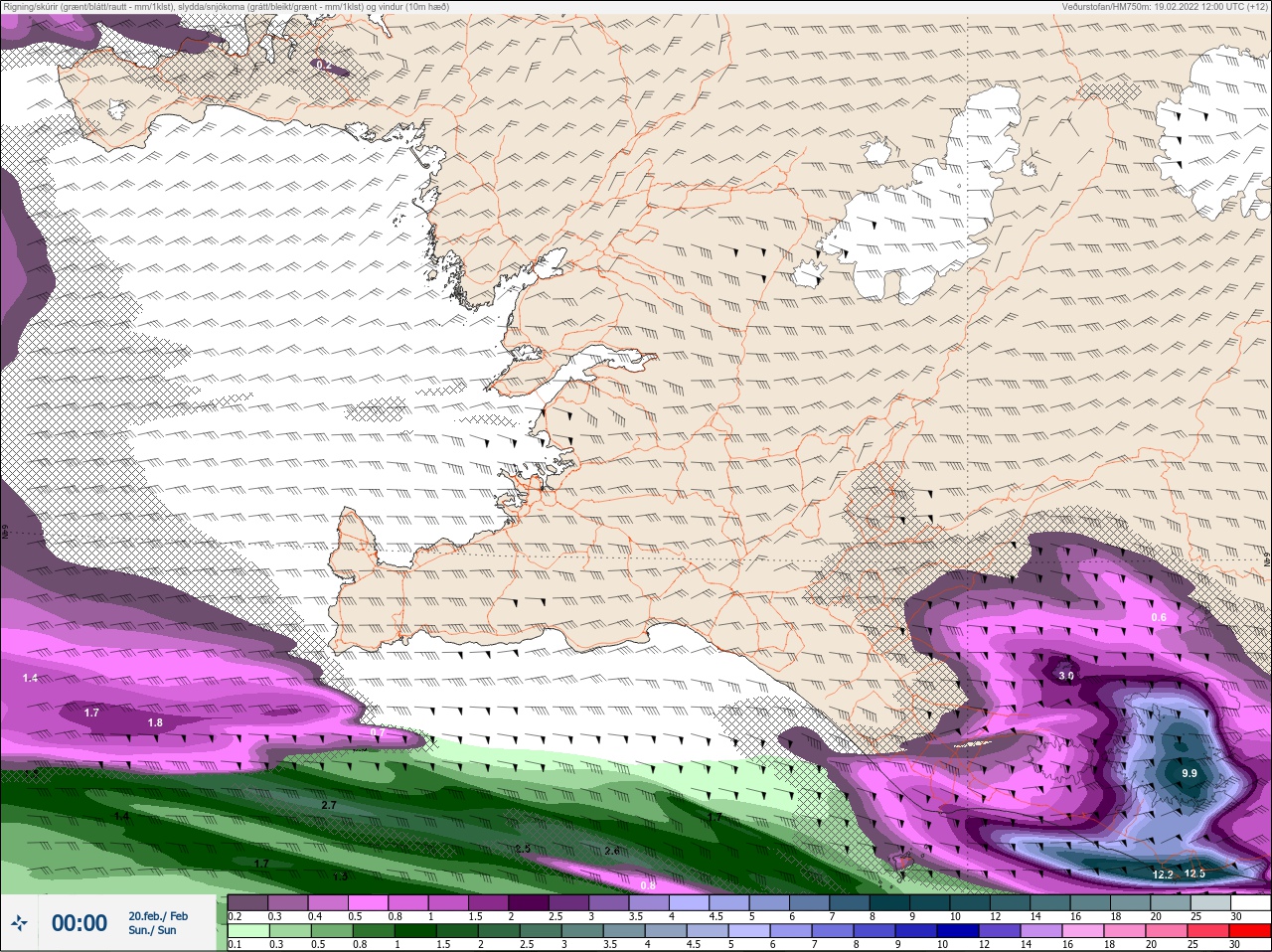Click the 0.4 label in the upper legend
Screen dimensions: 1272x952
315,916
